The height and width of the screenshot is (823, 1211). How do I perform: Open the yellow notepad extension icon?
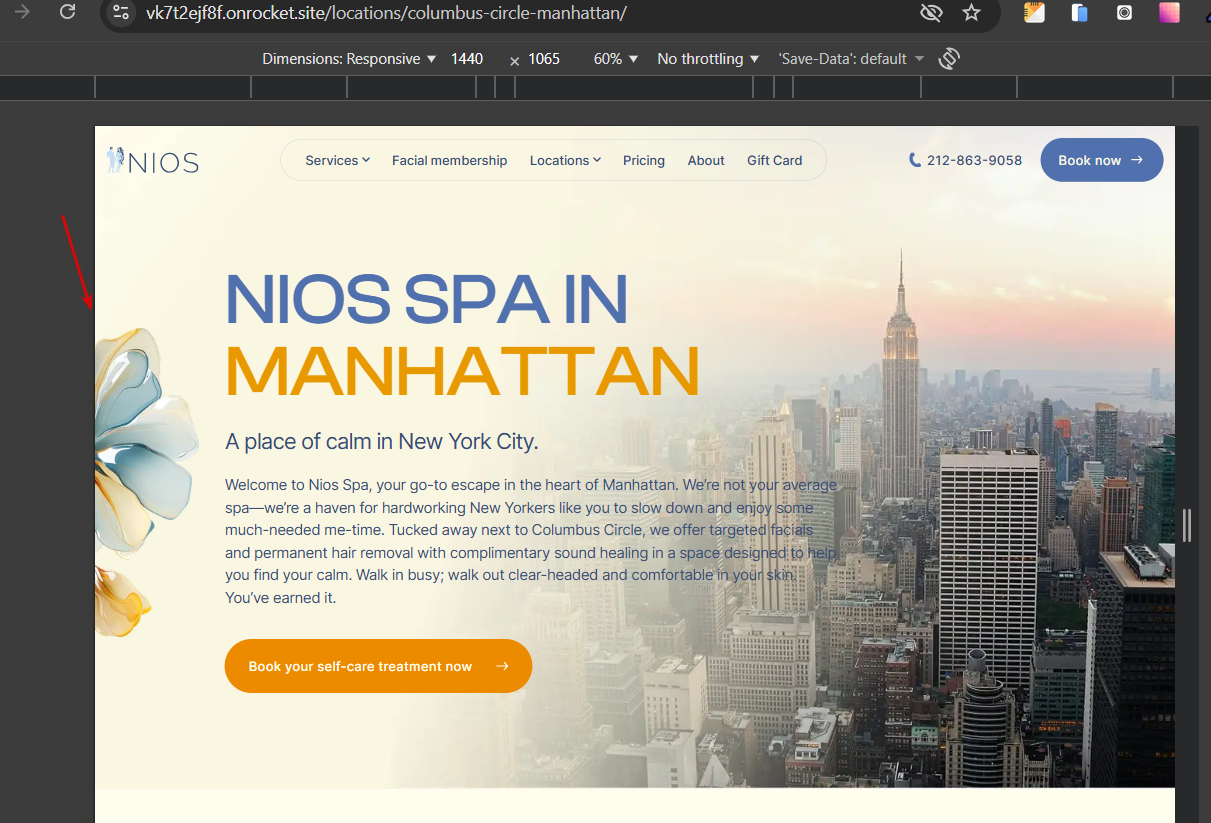click(x=1034, y=13)
